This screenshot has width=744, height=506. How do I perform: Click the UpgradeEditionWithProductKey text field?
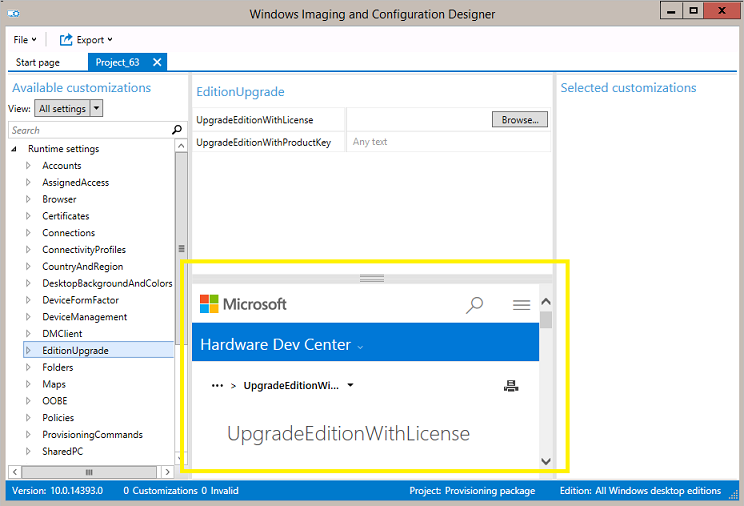point(448,142)
